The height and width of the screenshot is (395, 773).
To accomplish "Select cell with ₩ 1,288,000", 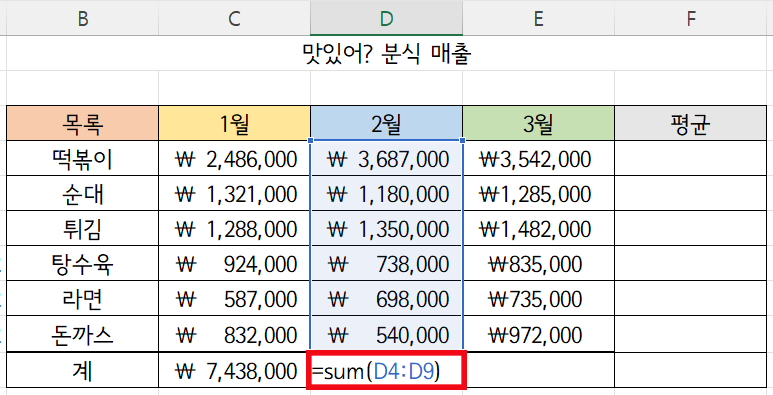I will point(234,228).
